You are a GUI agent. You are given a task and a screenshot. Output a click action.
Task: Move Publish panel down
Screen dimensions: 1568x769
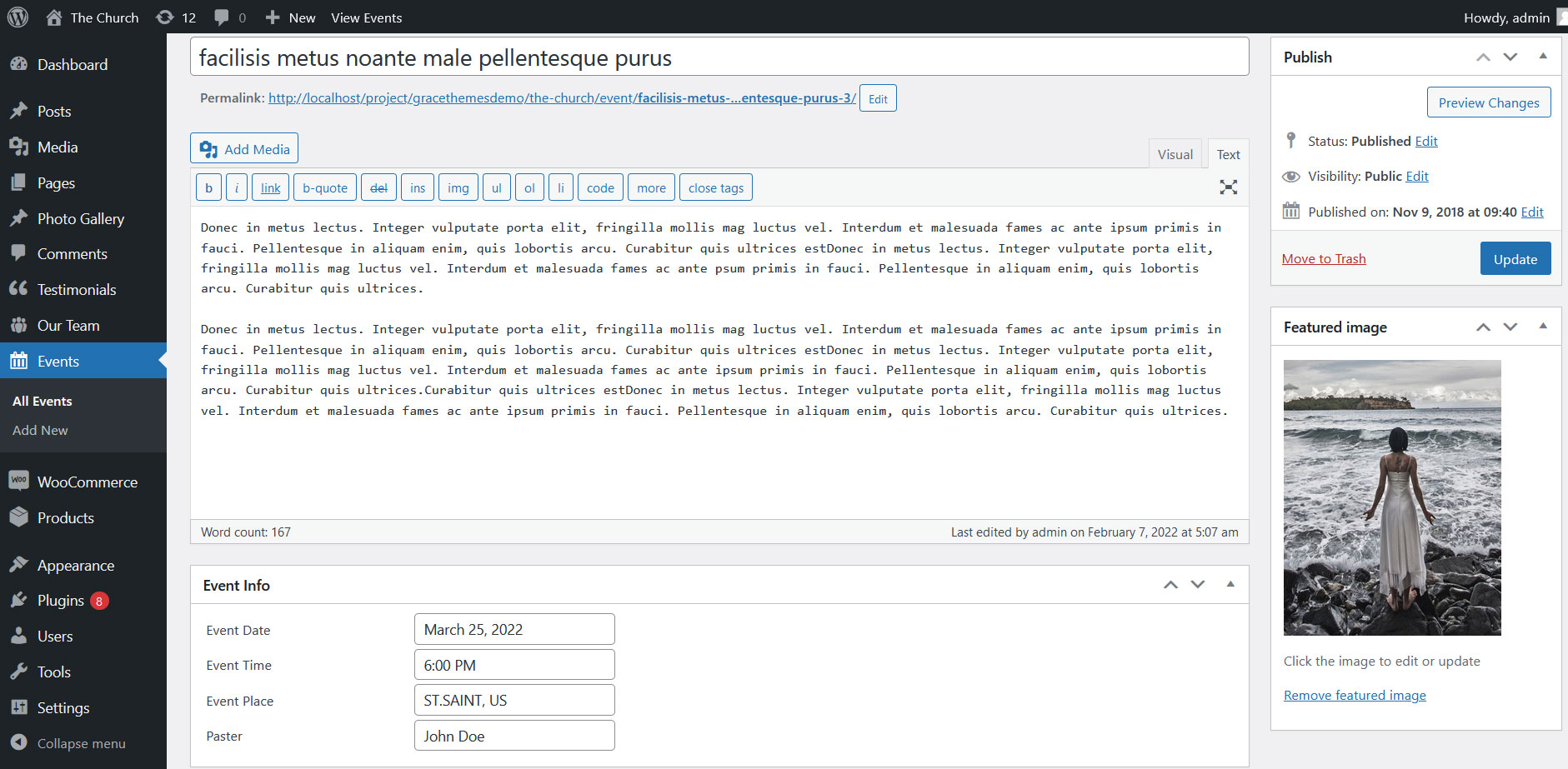coord(1510,57)
